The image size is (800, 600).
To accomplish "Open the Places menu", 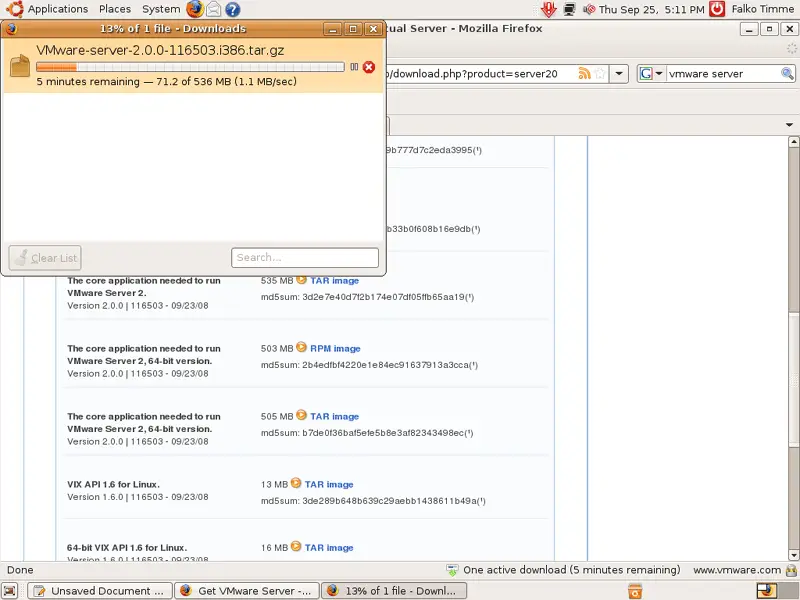I will (115, 9).
